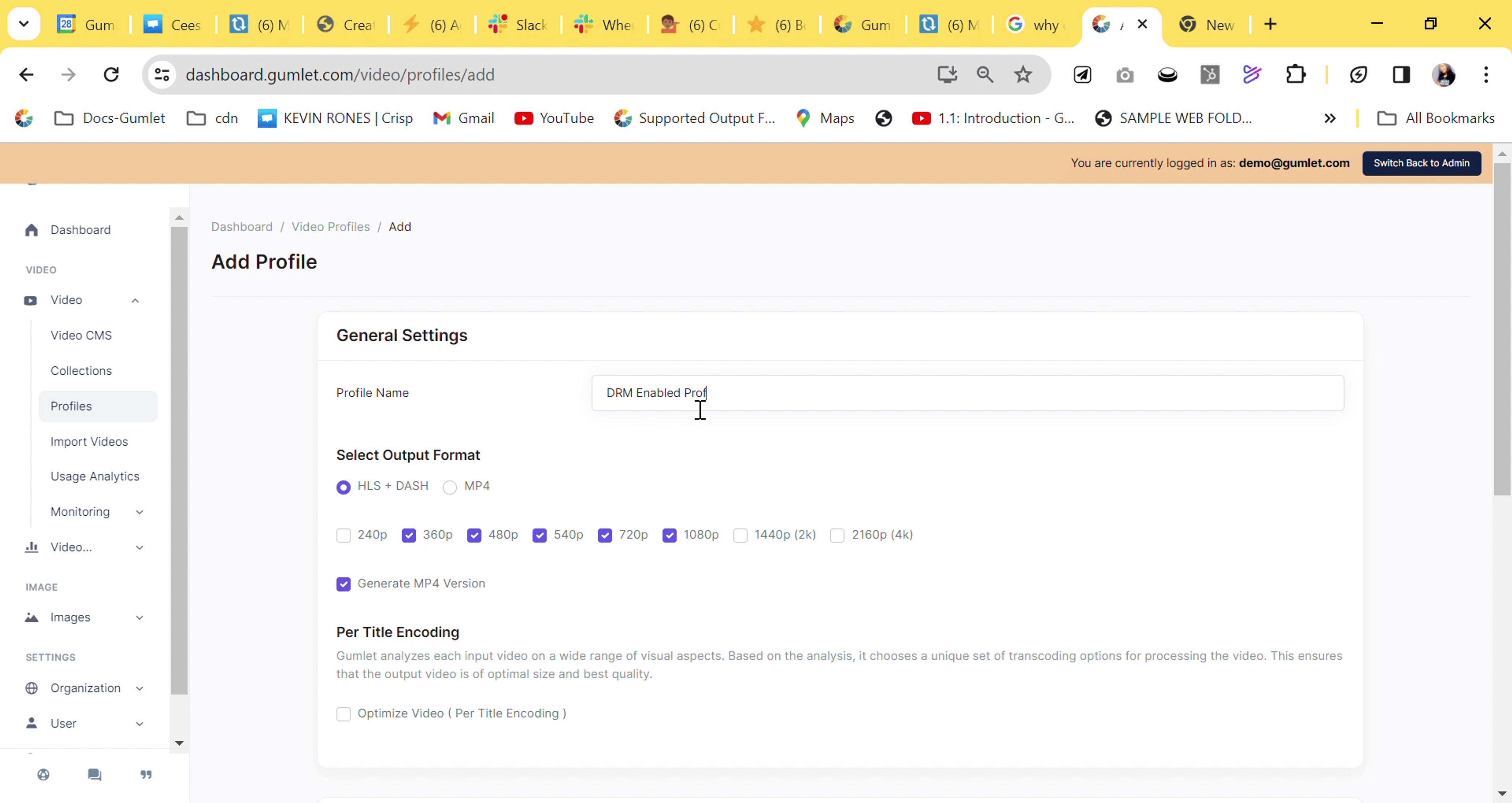This screenshot has height=803, width=1512.
Task: Click the Dashboard home icon in sidebar
Action: [x=31, y=230]
